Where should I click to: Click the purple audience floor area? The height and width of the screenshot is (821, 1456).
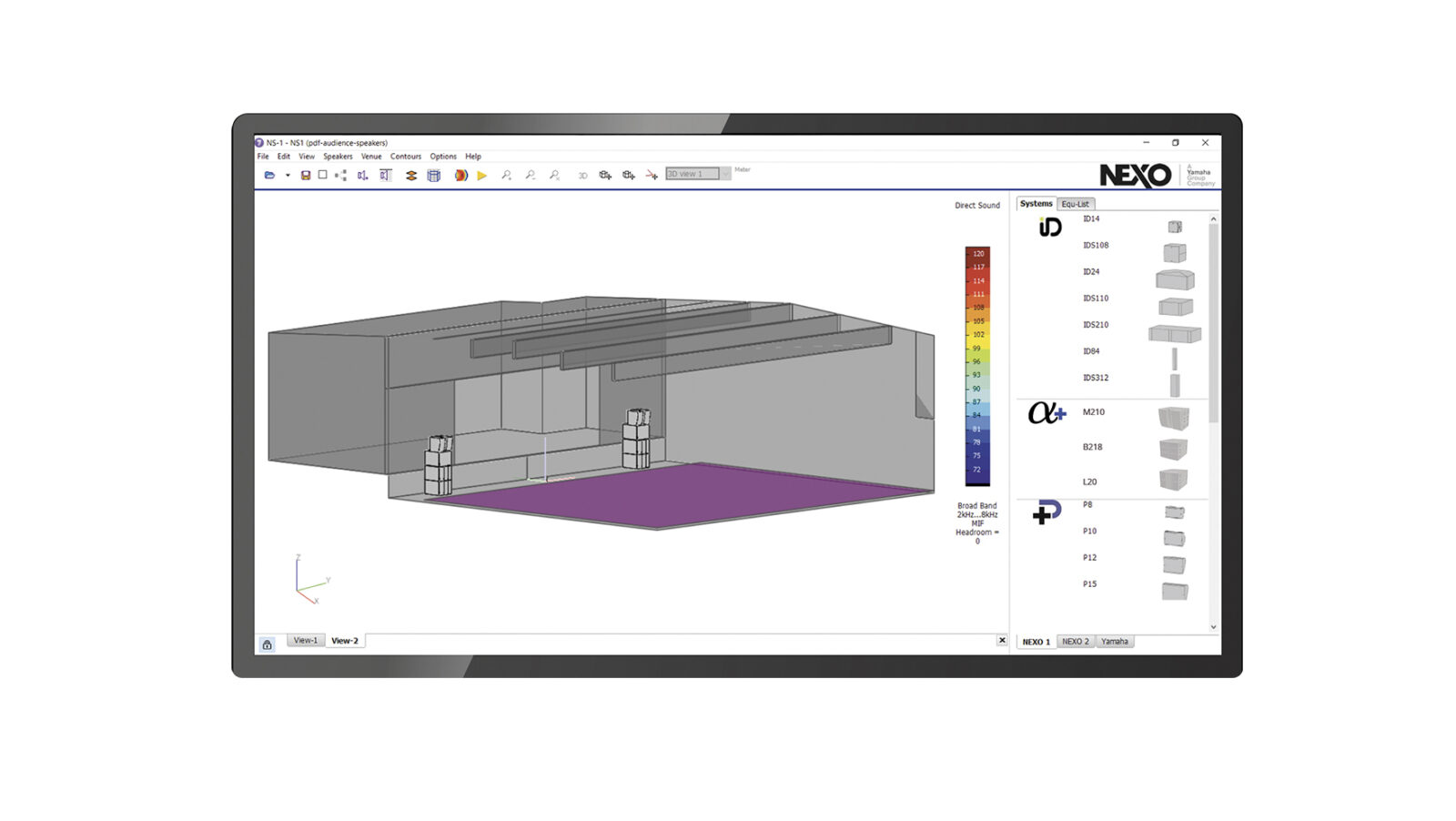click(x=678, y=494)
